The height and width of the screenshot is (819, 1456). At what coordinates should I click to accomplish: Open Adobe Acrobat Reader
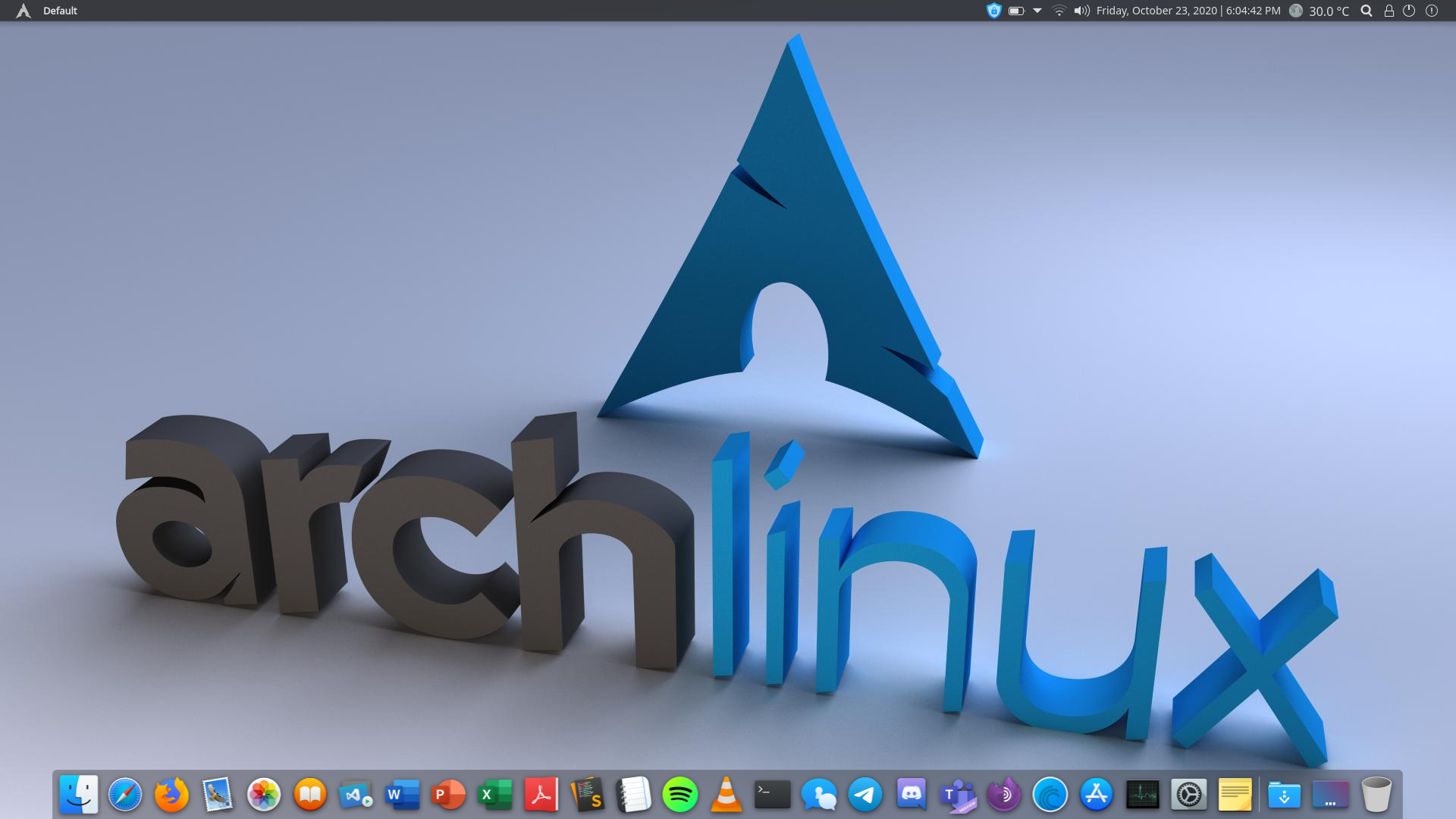click(x=541, y=795)
